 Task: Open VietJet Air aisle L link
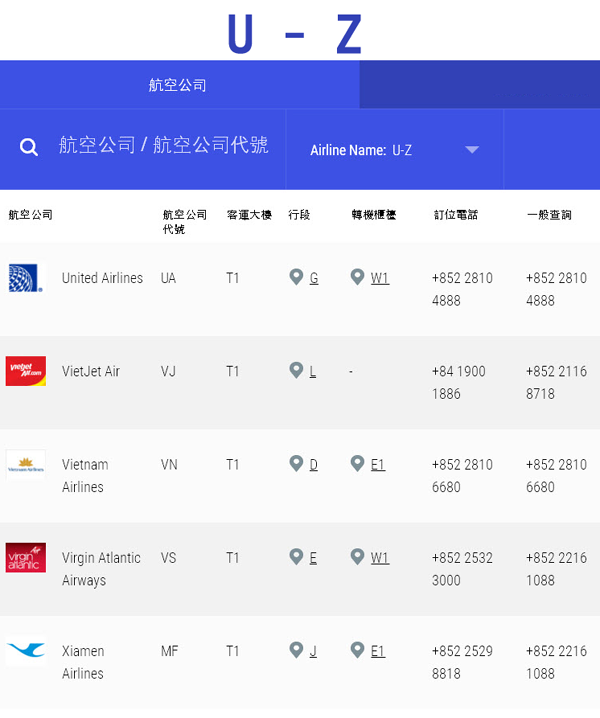click(312, 371)
